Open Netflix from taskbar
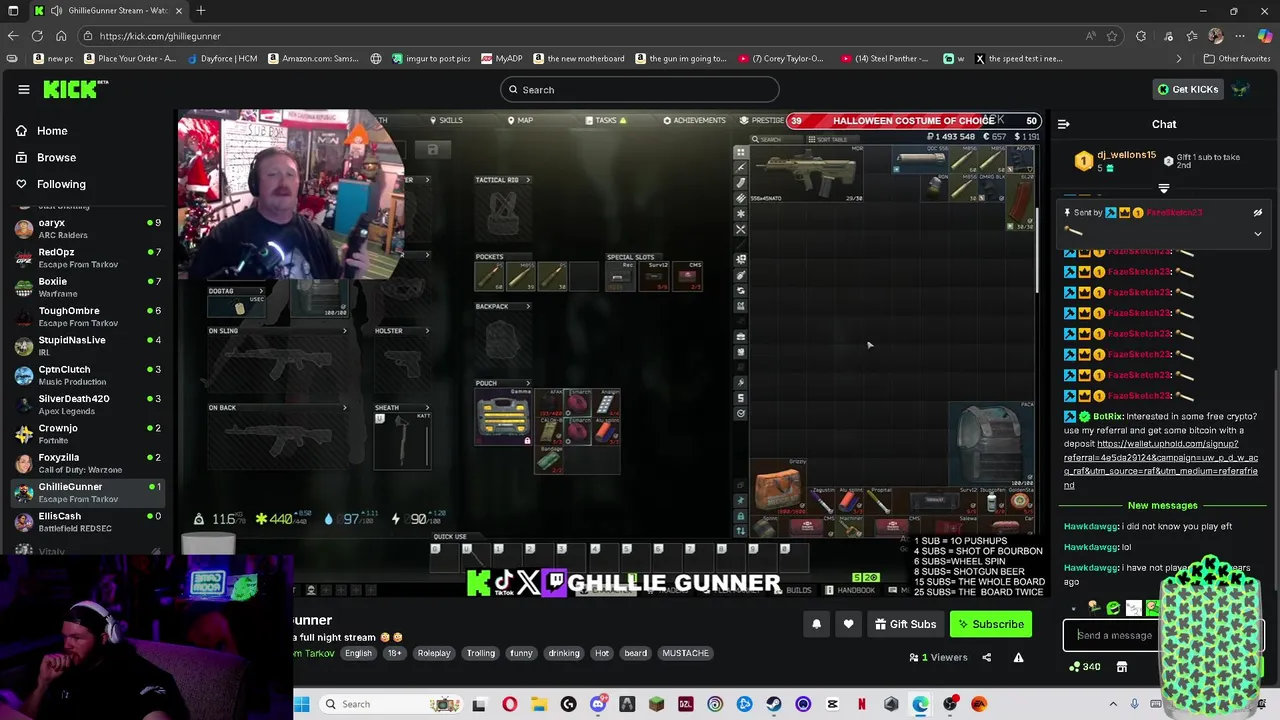 click(x=862, y=704)
